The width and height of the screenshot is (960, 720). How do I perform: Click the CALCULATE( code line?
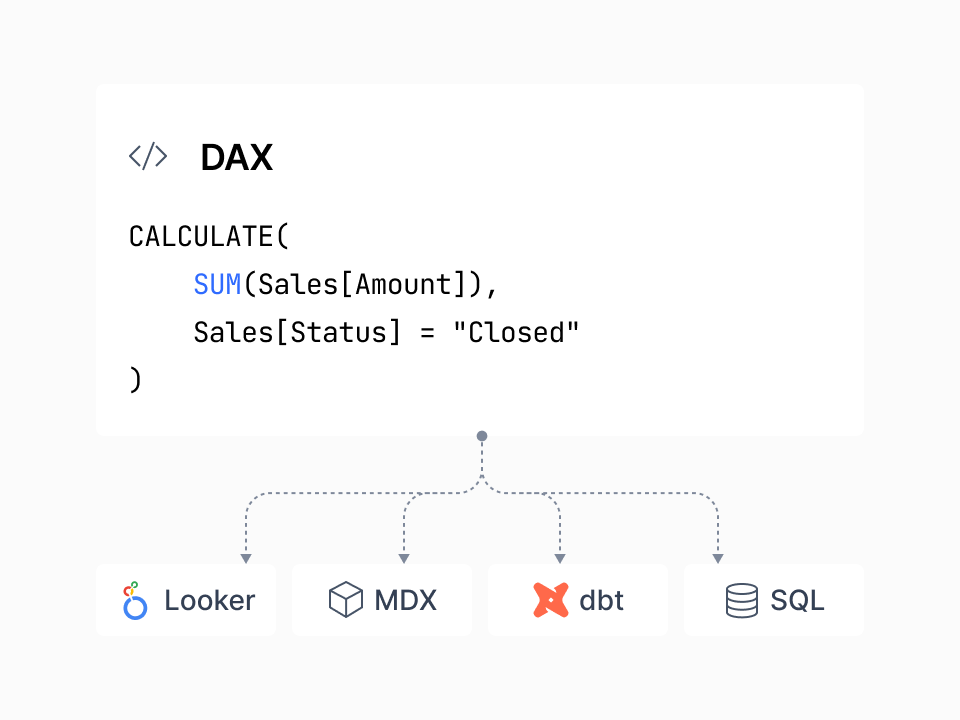[x=209, y=236]
